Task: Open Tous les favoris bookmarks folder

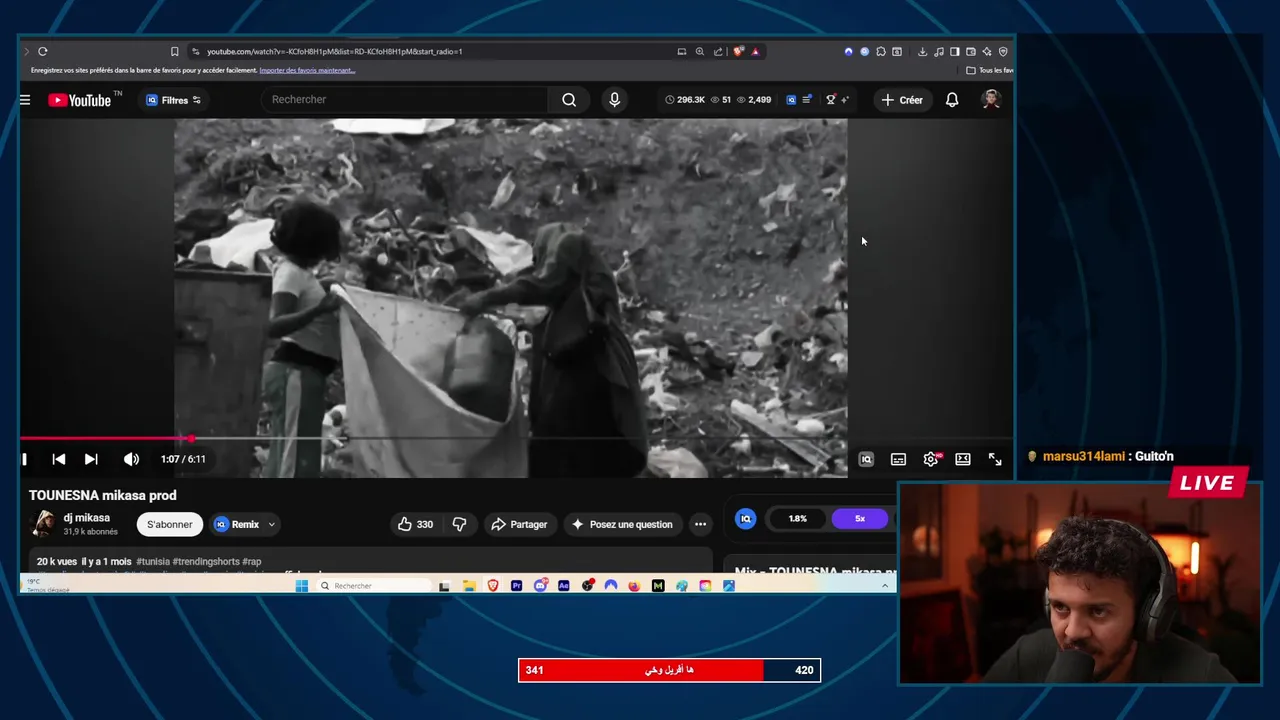Action: point(991,70)
